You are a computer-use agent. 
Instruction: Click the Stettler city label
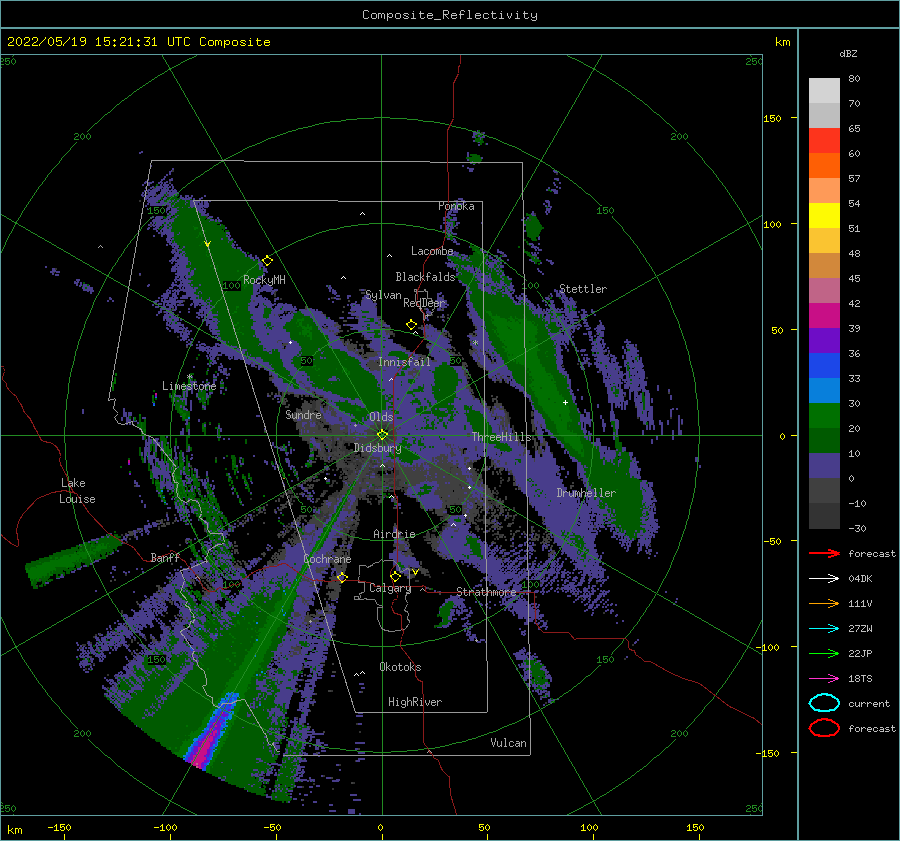point(583,289)
